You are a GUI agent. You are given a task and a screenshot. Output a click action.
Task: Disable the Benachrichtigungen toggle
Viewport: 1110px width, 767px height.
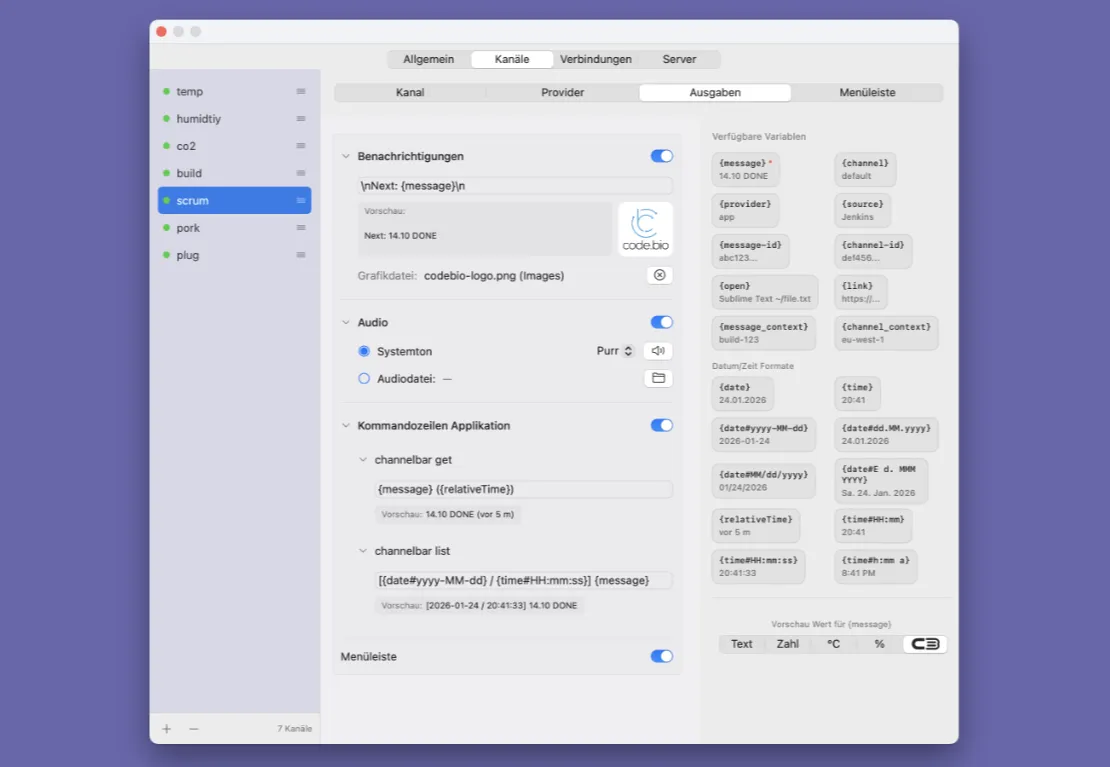click(x=661, y=156)
